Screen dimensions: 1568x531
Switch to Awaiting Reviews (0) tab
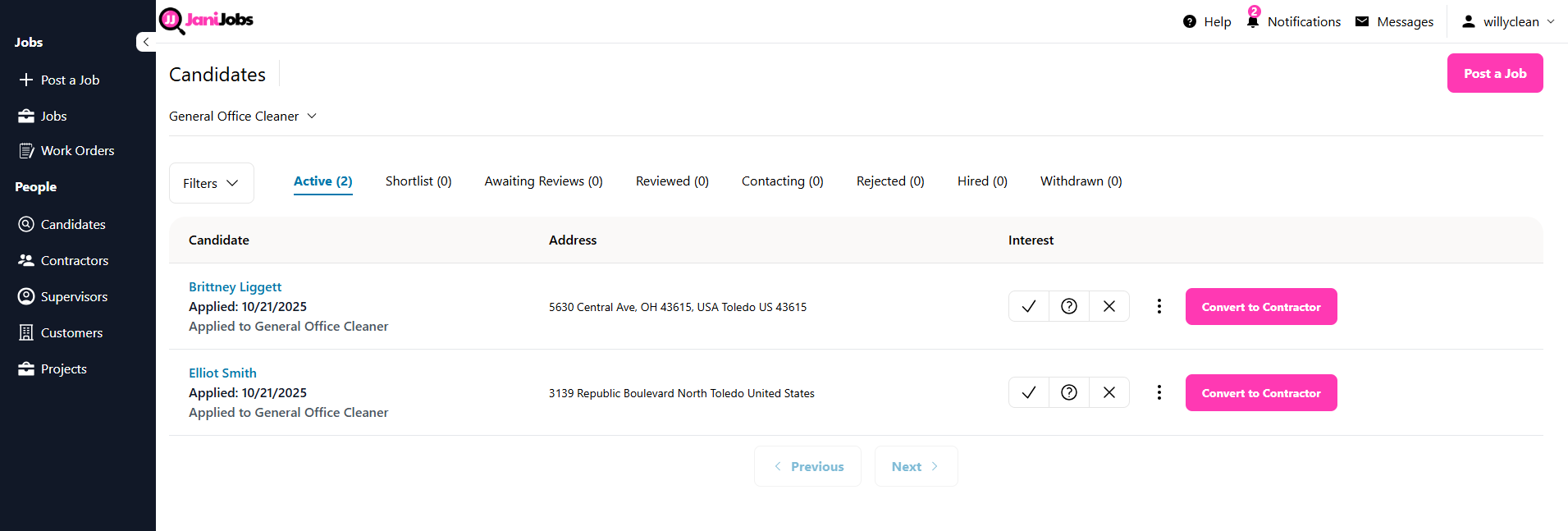(544, 181)
